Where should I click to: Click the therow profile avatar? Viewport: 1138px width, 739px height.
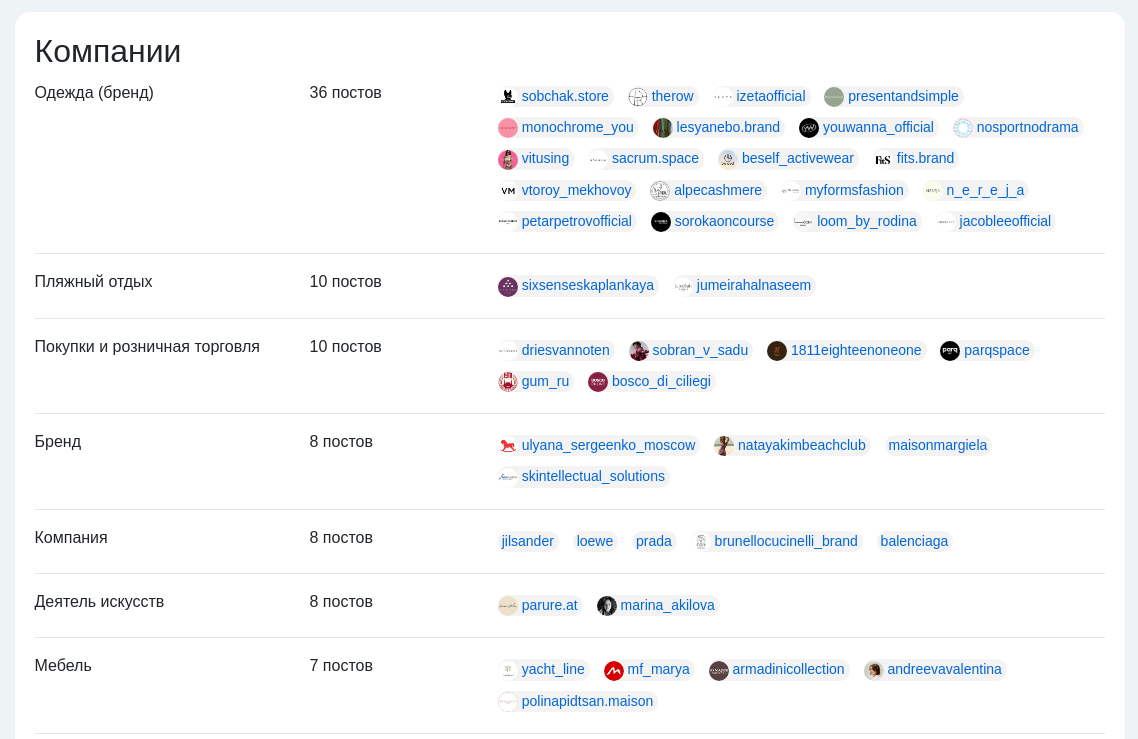pyautogui.click(x=638, y=97)
